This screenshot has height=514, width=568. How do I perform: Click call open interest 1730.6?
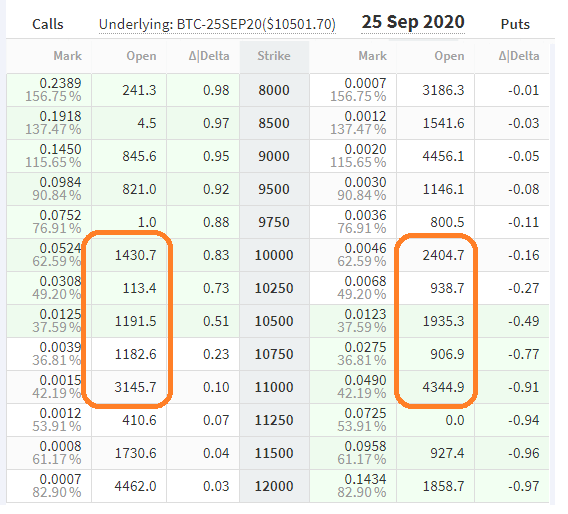coord(135,453)
